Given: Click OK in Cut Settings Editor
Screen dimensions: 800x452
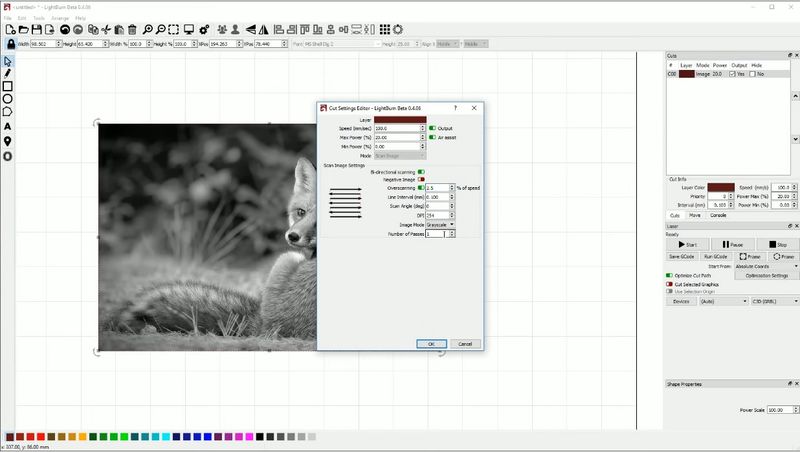Looking at the screenshot, I should (x=431, y=343).
